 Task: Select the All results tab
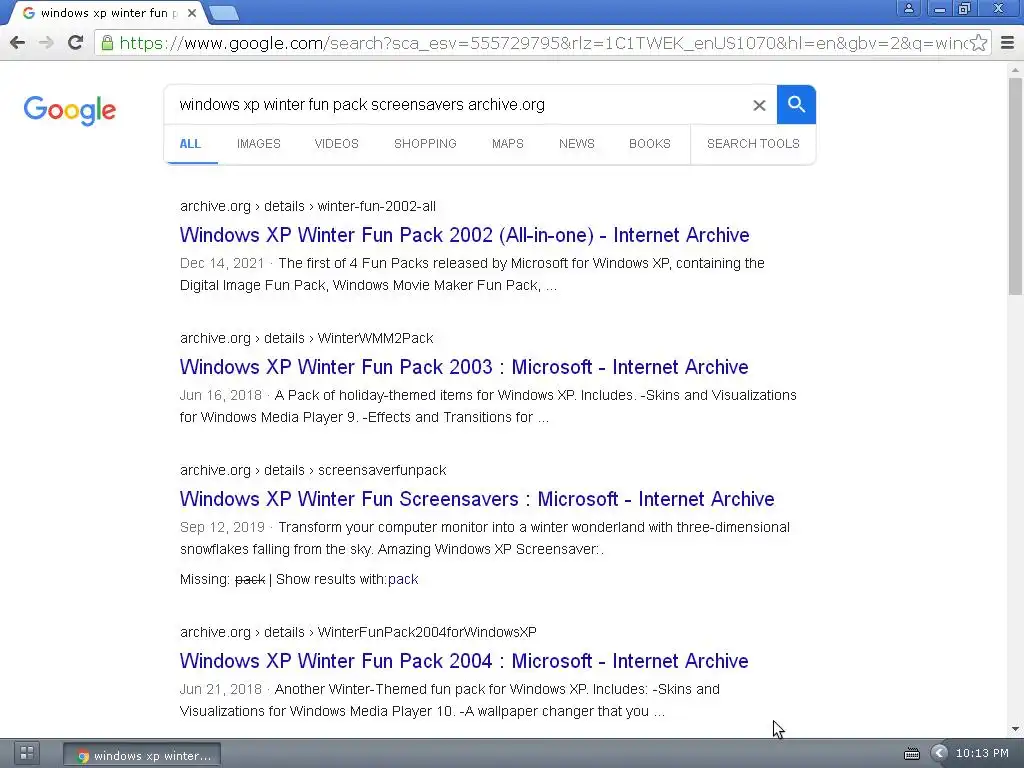point(190,144)
